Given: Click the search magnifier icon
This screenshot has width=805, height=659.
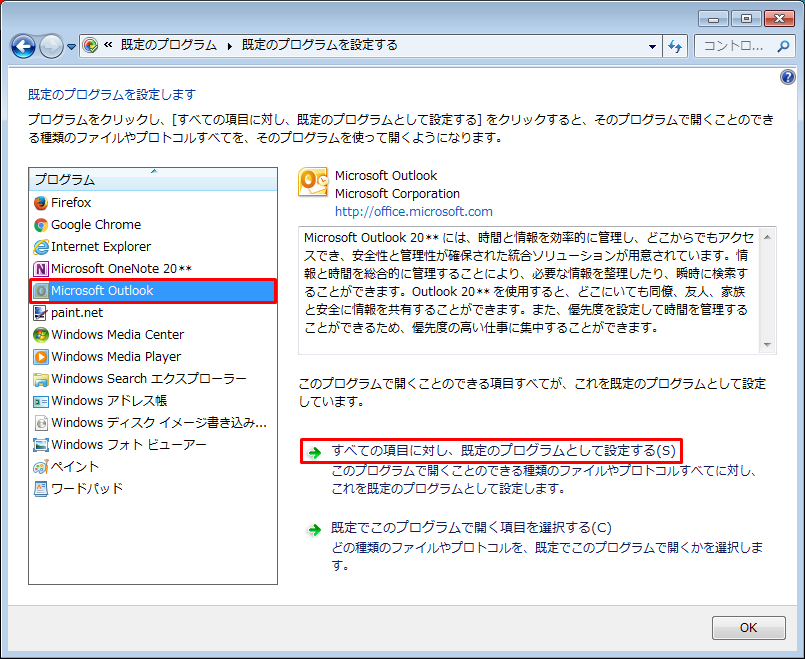Looking at the screenshot, I should tap(783, 47).
